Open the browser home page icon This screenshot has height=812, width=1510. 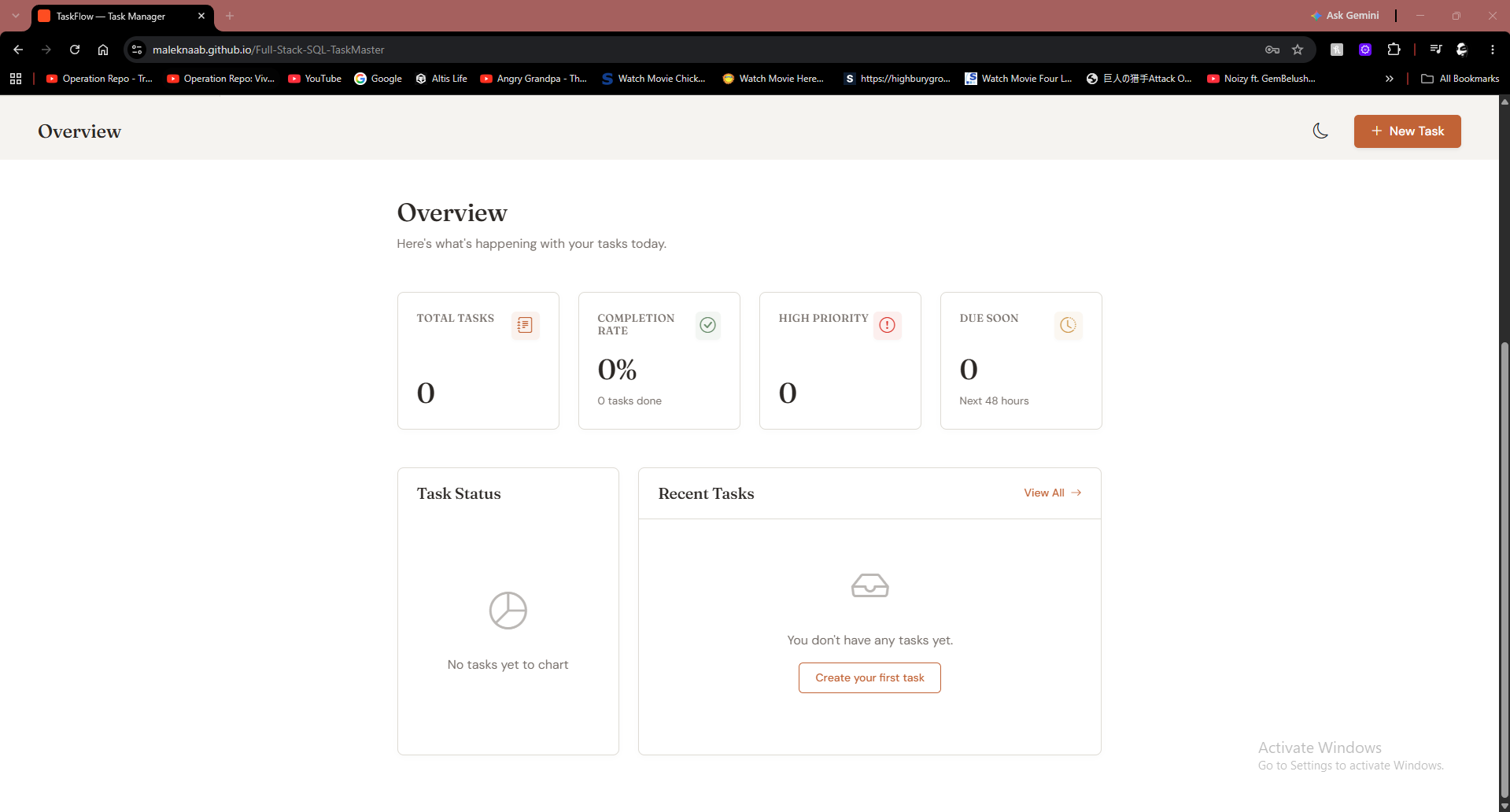point(103,50)
